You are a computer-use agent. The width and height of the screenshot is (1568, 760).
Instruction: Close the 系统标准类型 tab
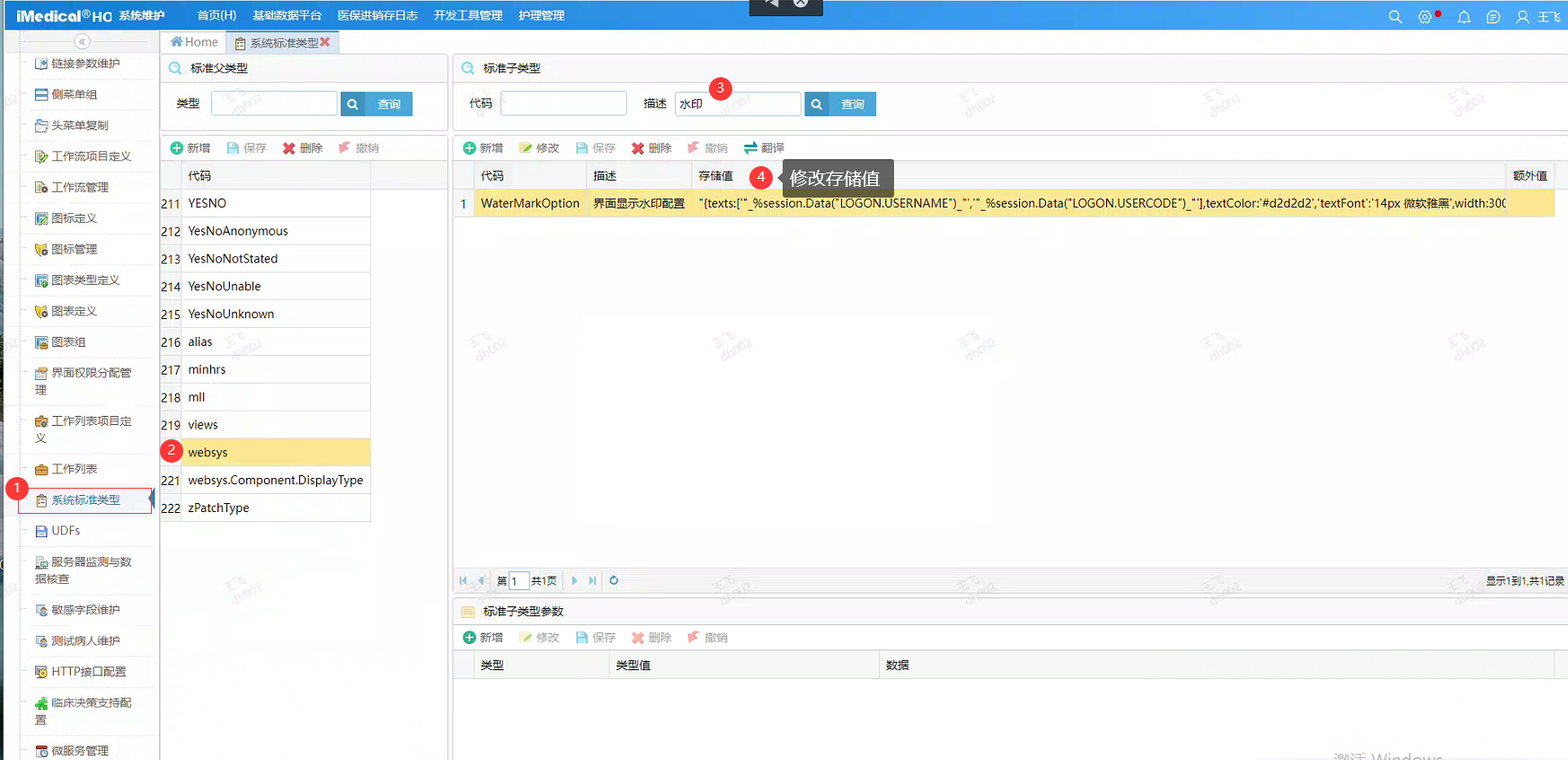click(x=325, y=42)
